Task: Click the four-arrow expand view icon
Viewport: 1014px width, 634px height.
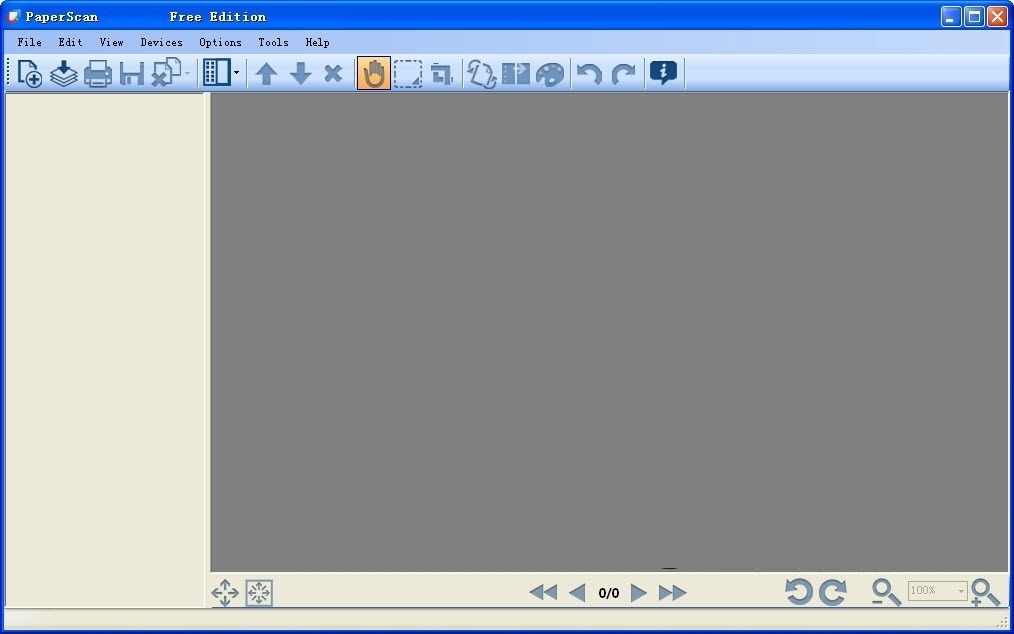Action: [225, 593]
